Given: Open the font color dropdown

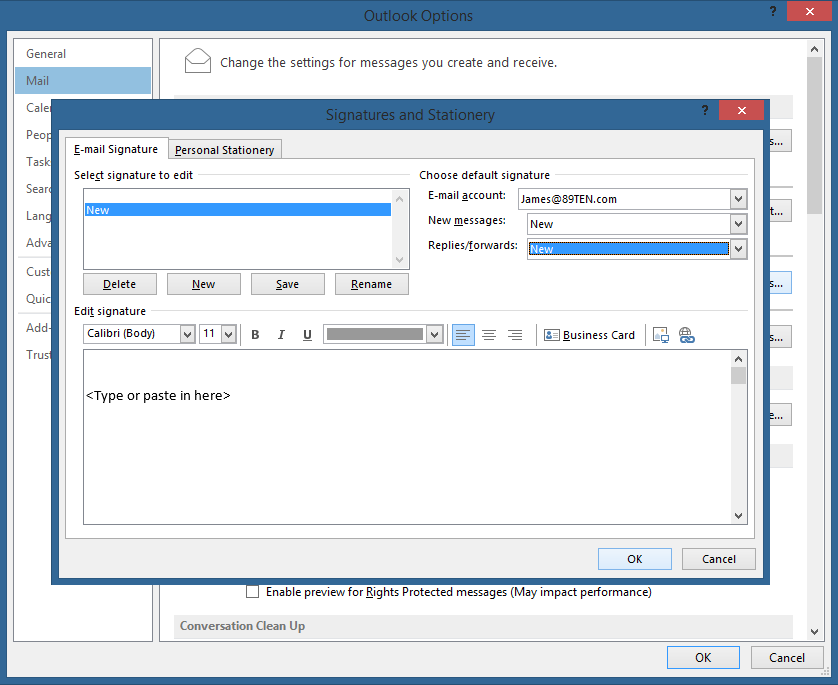Looking at the screenshot, I should [434, 335].
